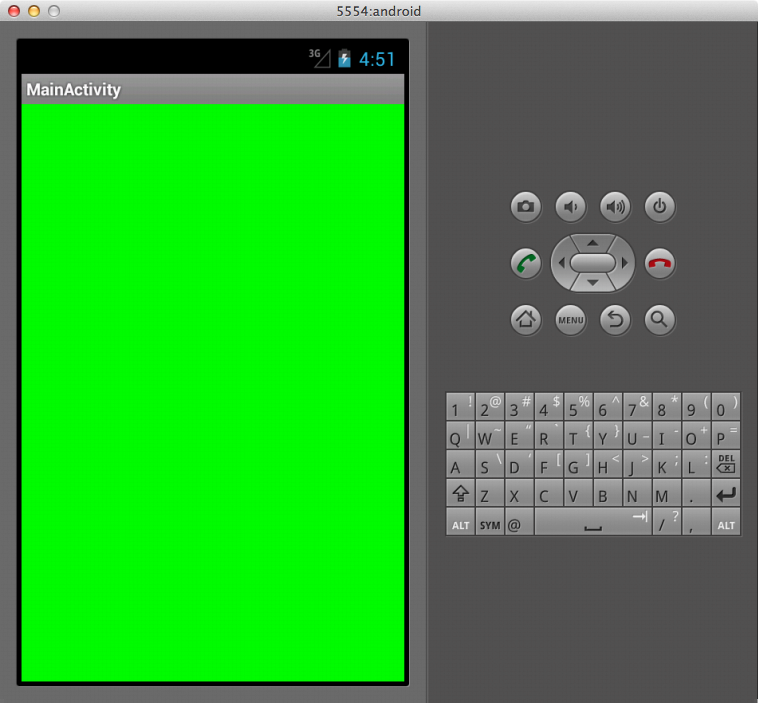Click the slash question mark key
758x703 pixels.
(667, 522)
